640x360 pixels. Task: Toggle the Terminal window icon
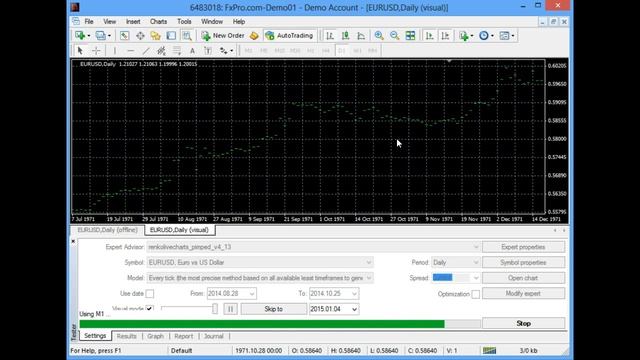tap(171, 36)
